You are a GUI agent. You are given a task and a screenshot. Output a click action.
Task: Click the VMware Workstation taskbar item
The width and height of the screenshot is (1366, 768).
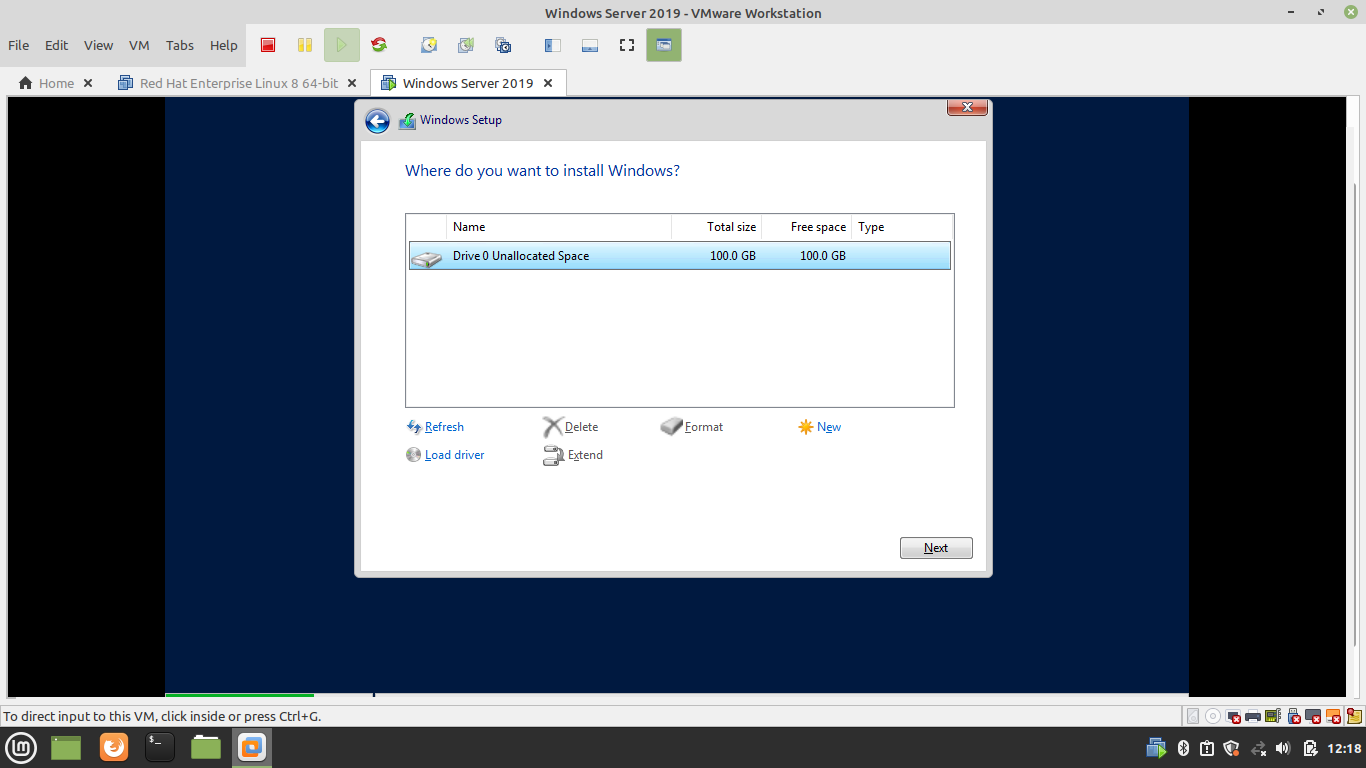coord(252,747)
